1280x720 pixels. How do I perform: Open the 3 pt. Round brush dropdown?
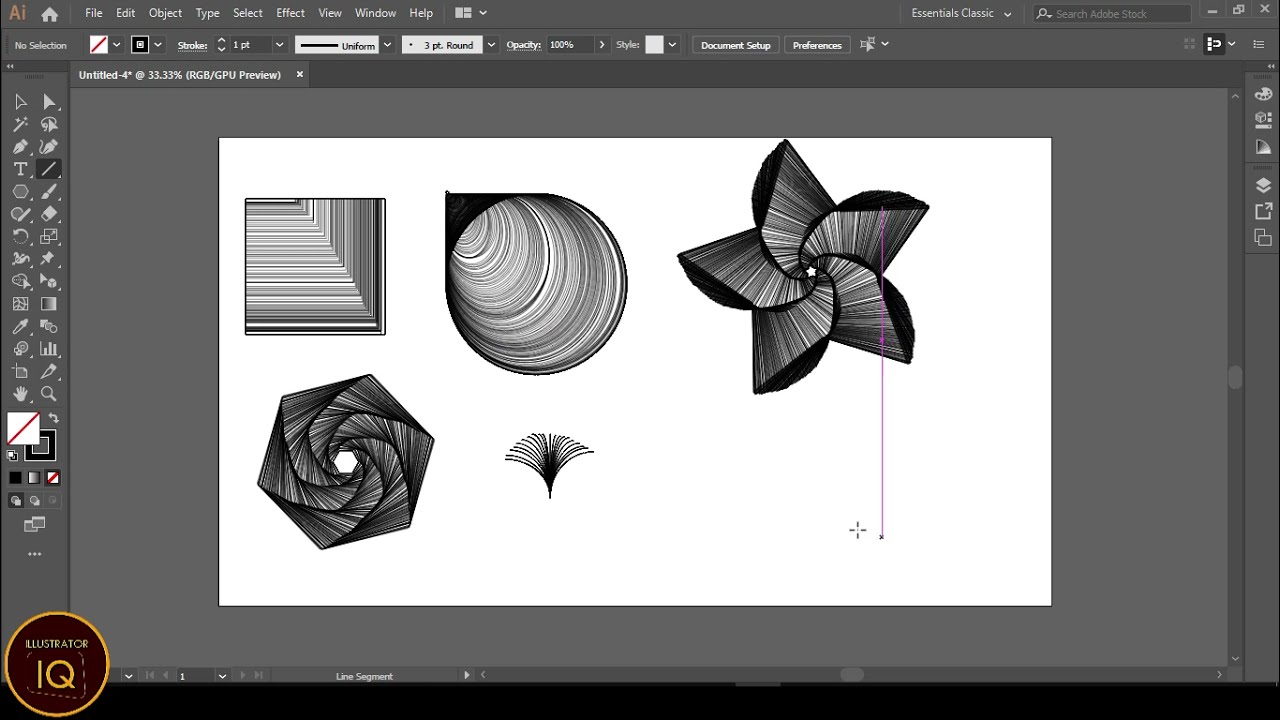[491, 45]
